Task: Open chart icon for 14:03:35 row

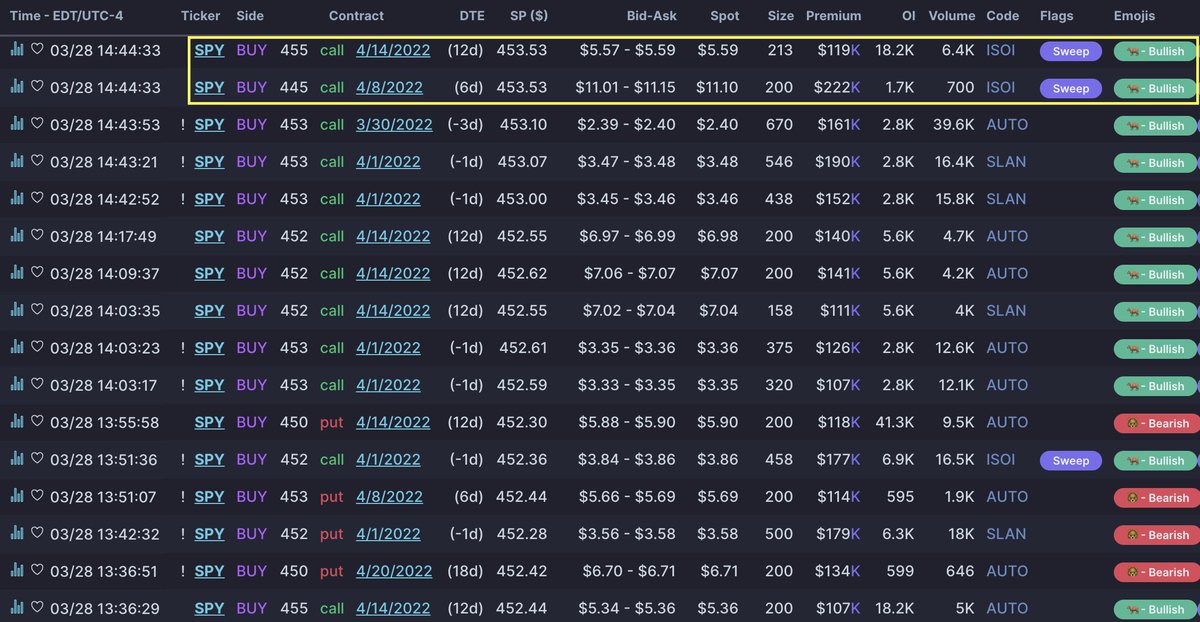Action: pyautogui.click(x=17, y=310)
